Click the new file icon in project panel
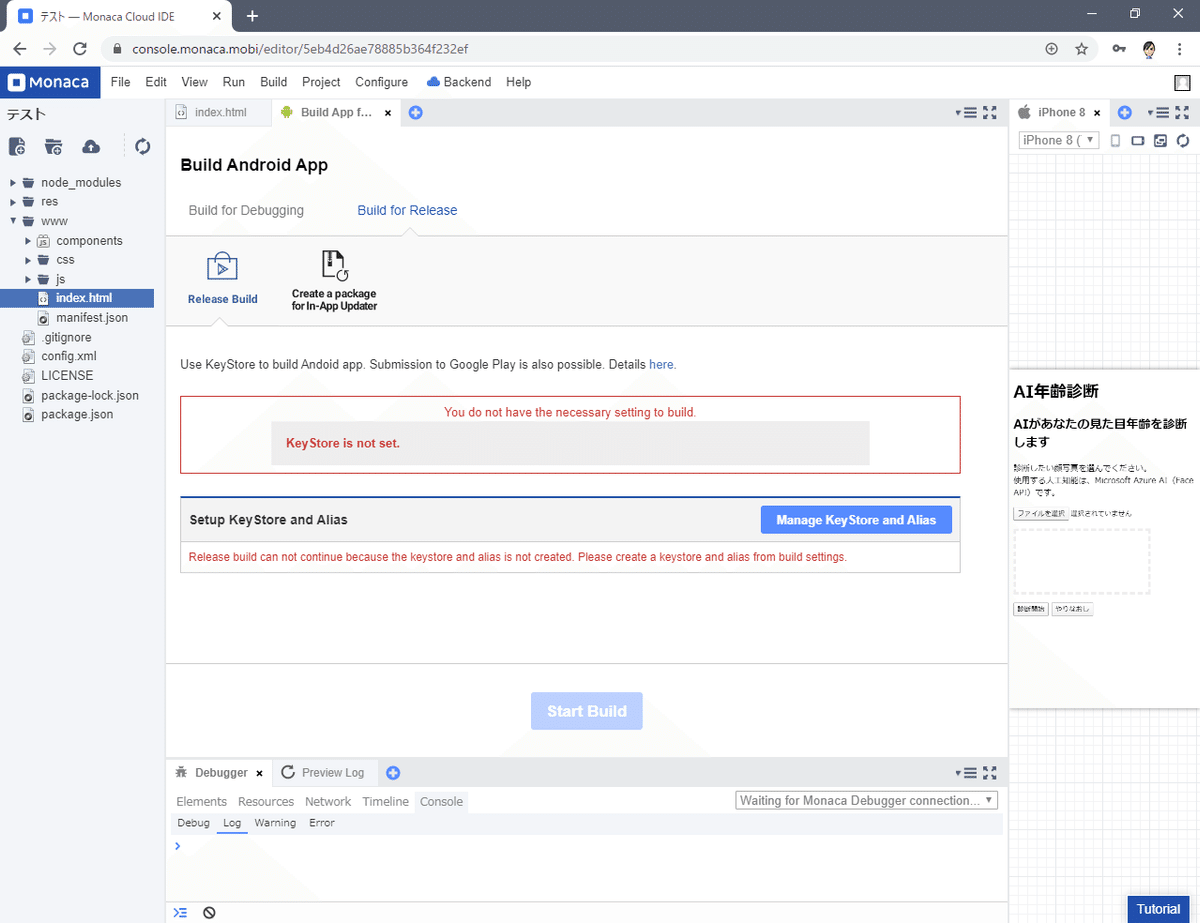1200x923 pixels. tap(17, 147)
